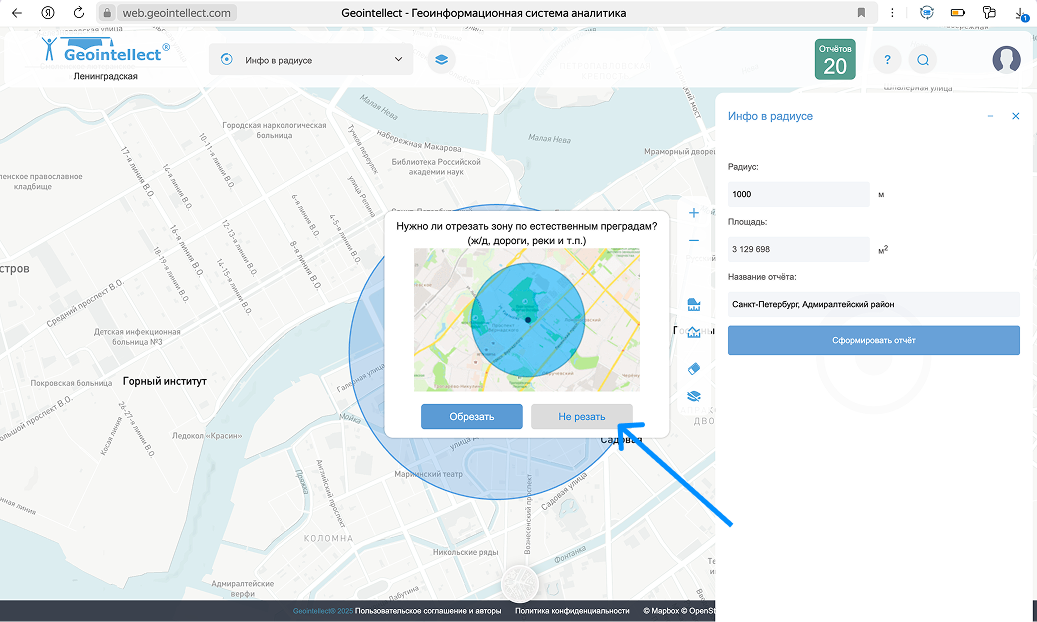Click the "Не резать" button

[x=581, y=416]
